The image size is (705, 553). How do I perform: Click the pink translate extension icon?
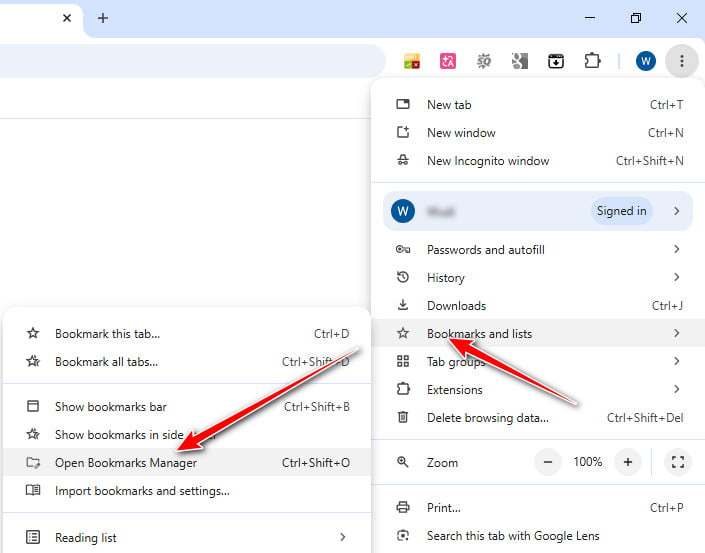pyautogui.click(x=447, y=61)
